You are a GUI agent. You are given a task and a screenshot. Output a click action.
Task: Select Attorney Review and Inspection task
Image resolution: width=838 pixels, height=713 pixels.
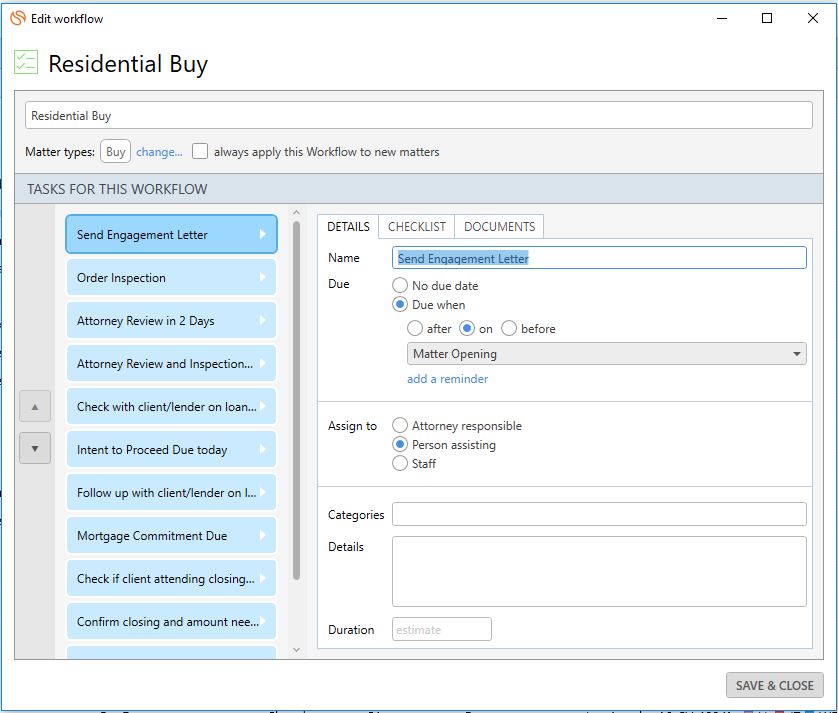(172, 363)
